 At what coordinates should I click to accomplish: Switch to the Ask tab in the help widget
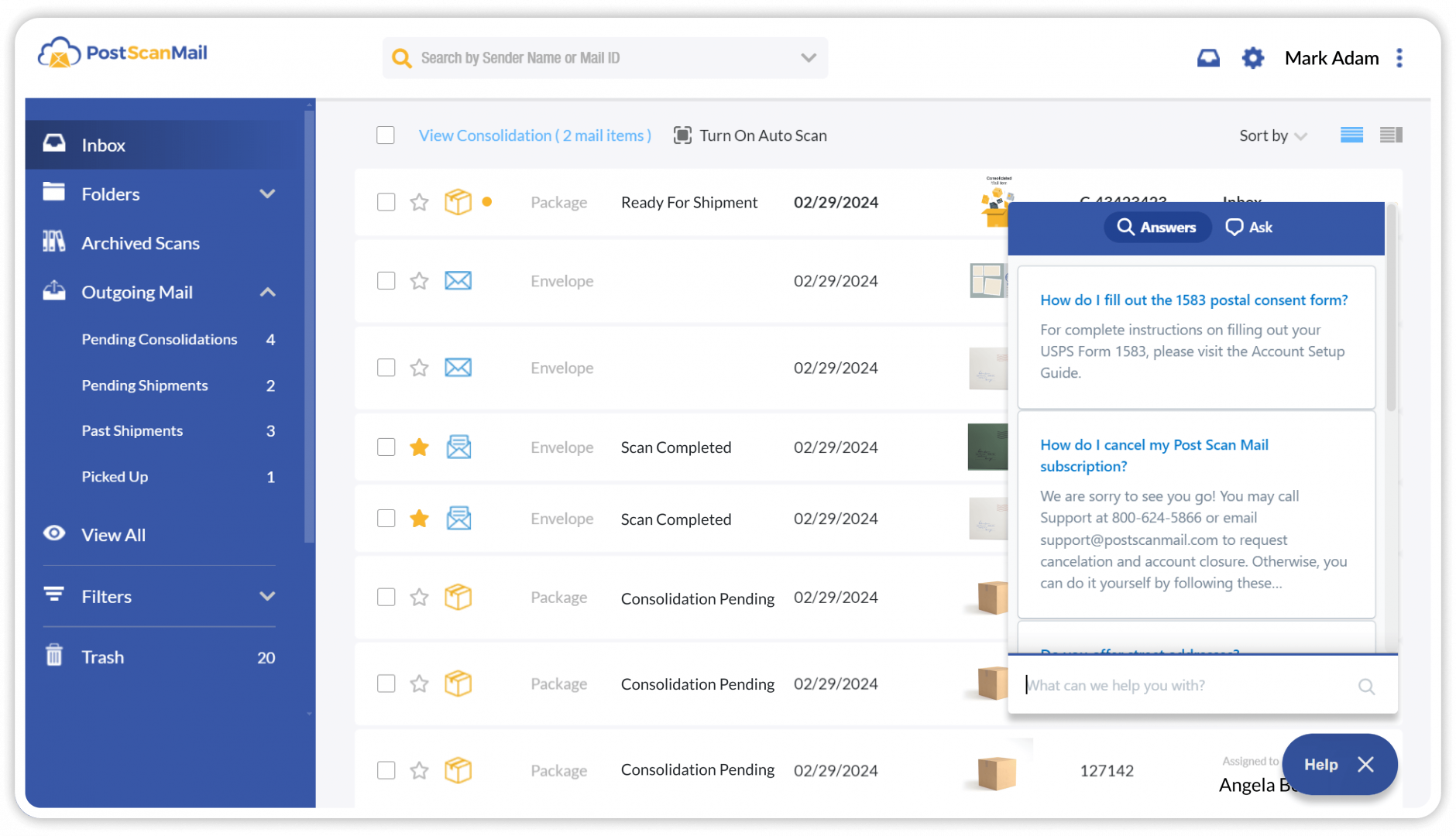1248,227
